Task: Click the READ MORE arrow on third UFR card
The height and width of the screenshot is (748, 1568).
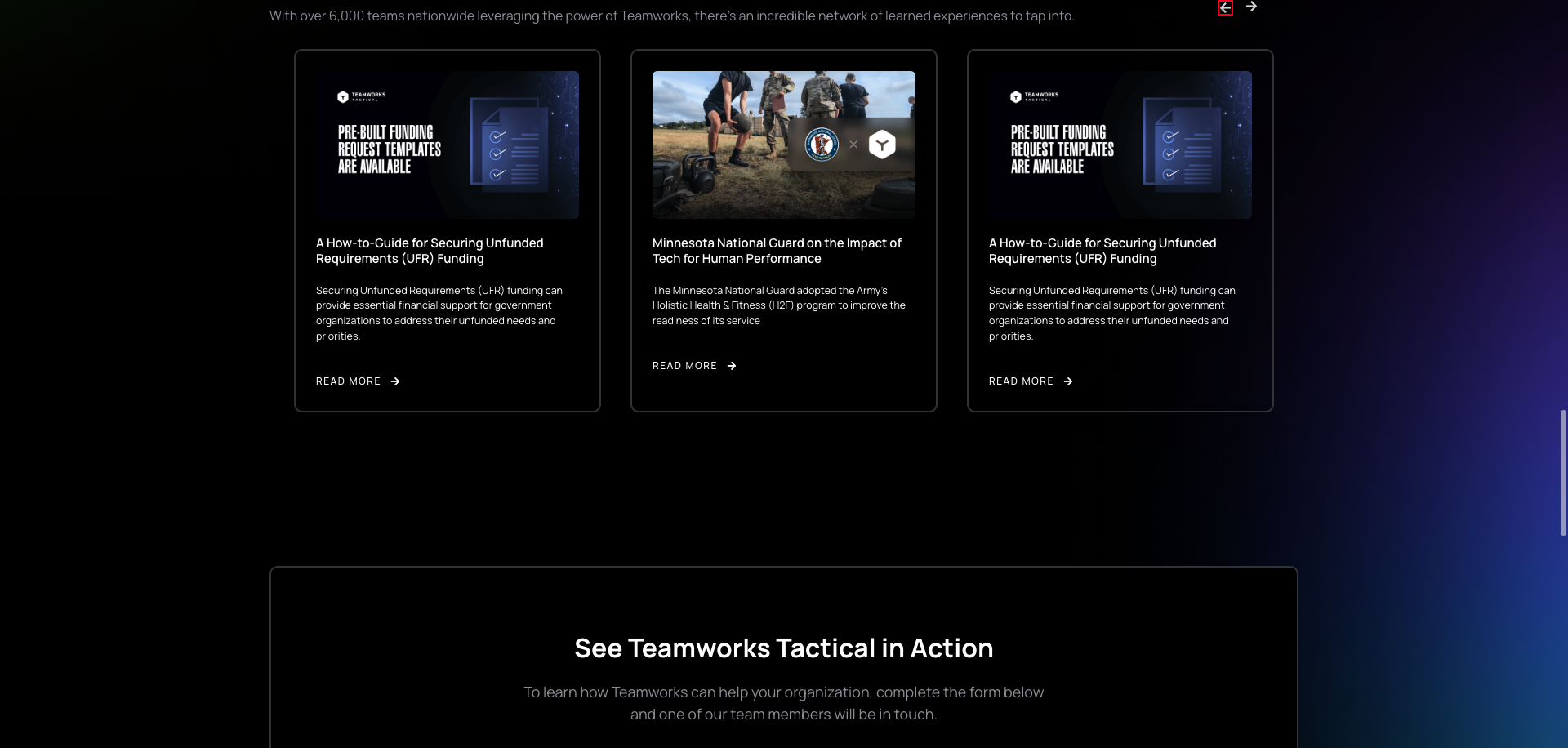Action: (x=1068, y=381)
